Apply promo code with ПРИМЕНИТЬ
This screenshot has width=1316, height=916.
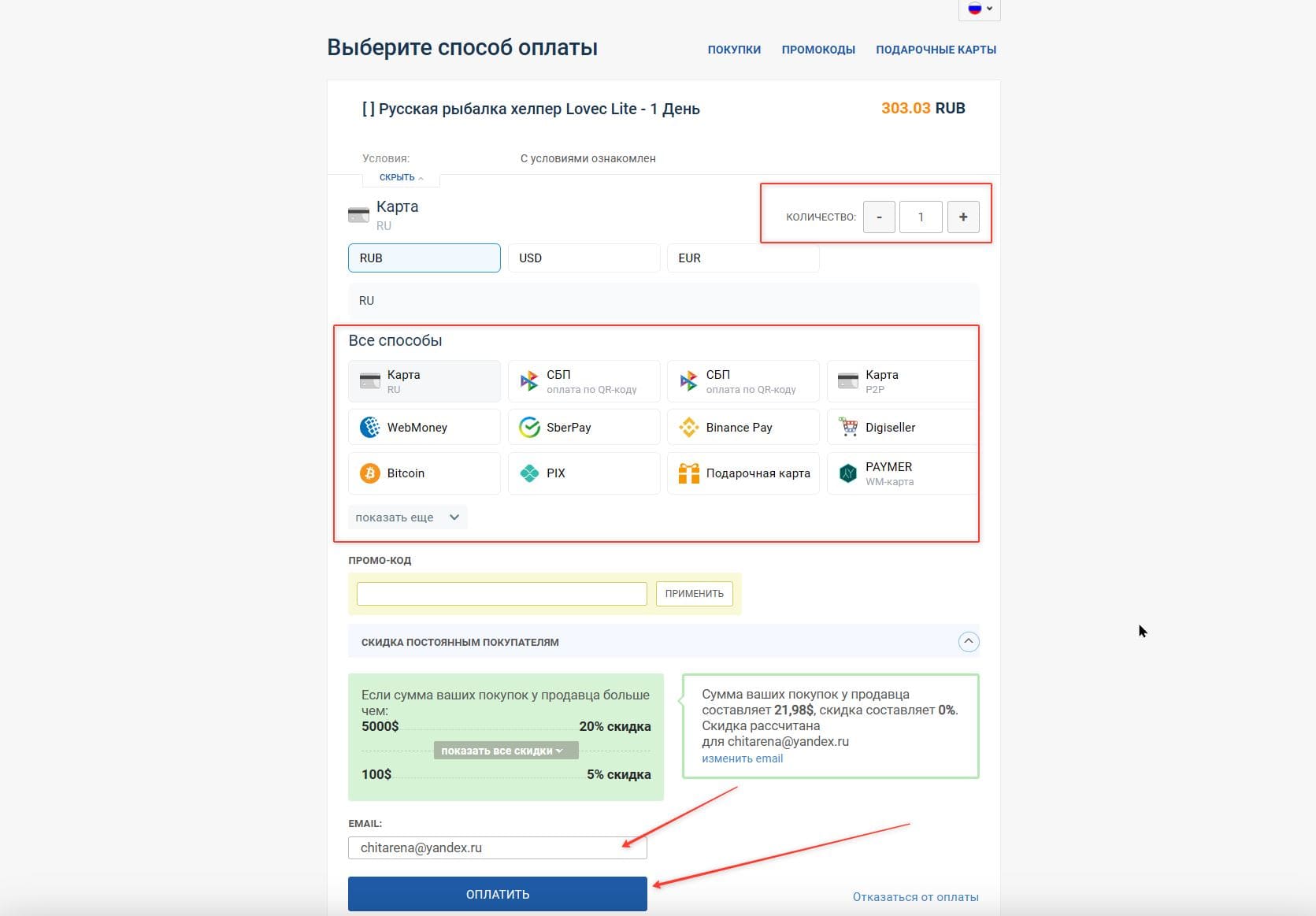694,594
